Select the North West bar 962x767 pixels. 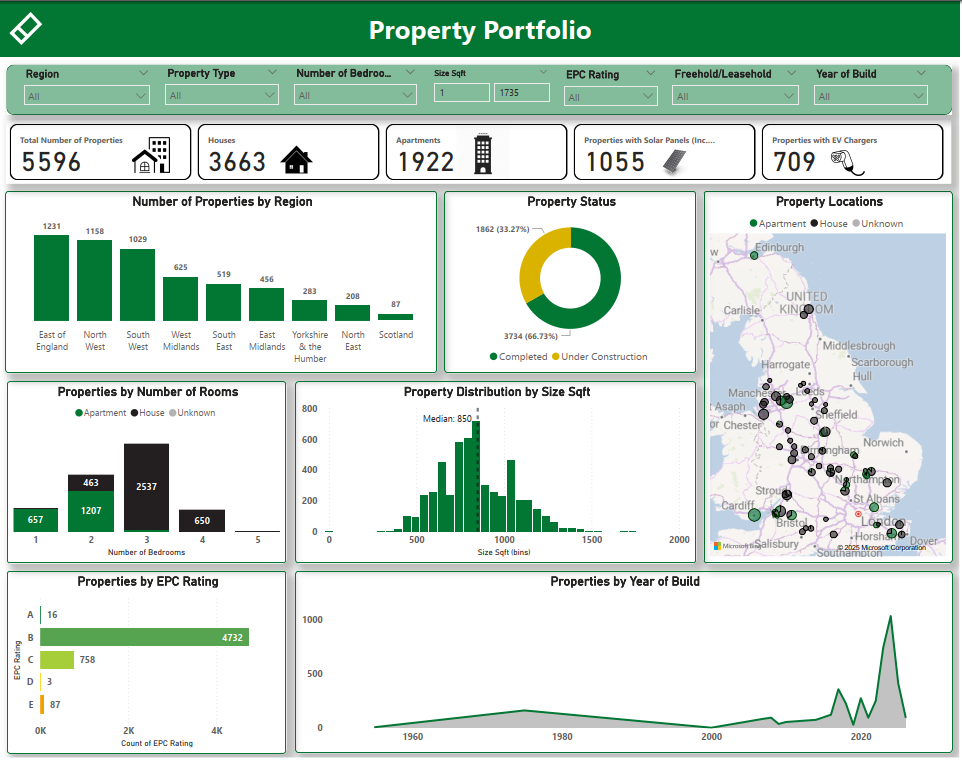[x=94, y=280]
